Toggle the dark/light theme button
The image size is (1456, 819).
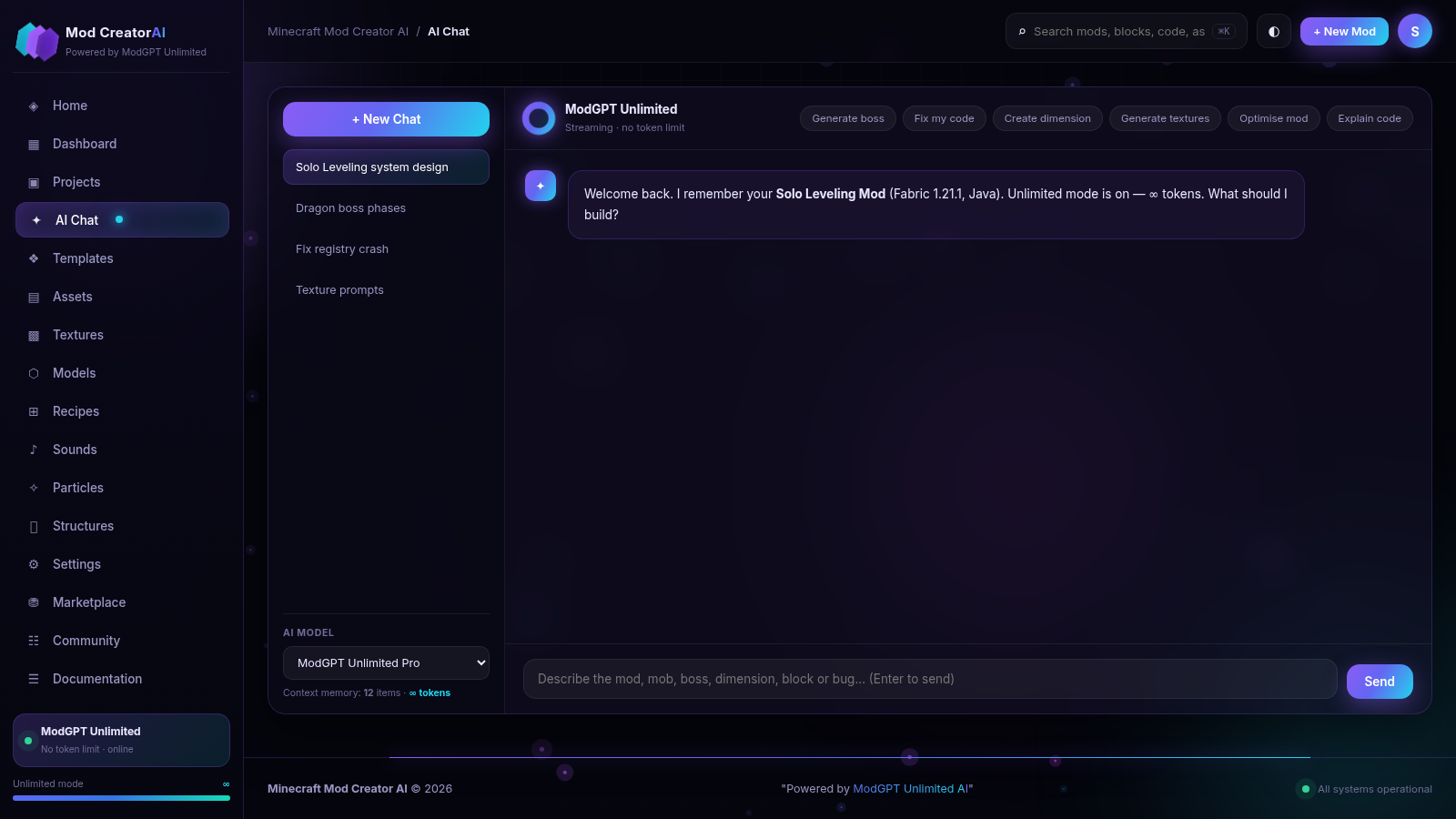(1274, 32)
